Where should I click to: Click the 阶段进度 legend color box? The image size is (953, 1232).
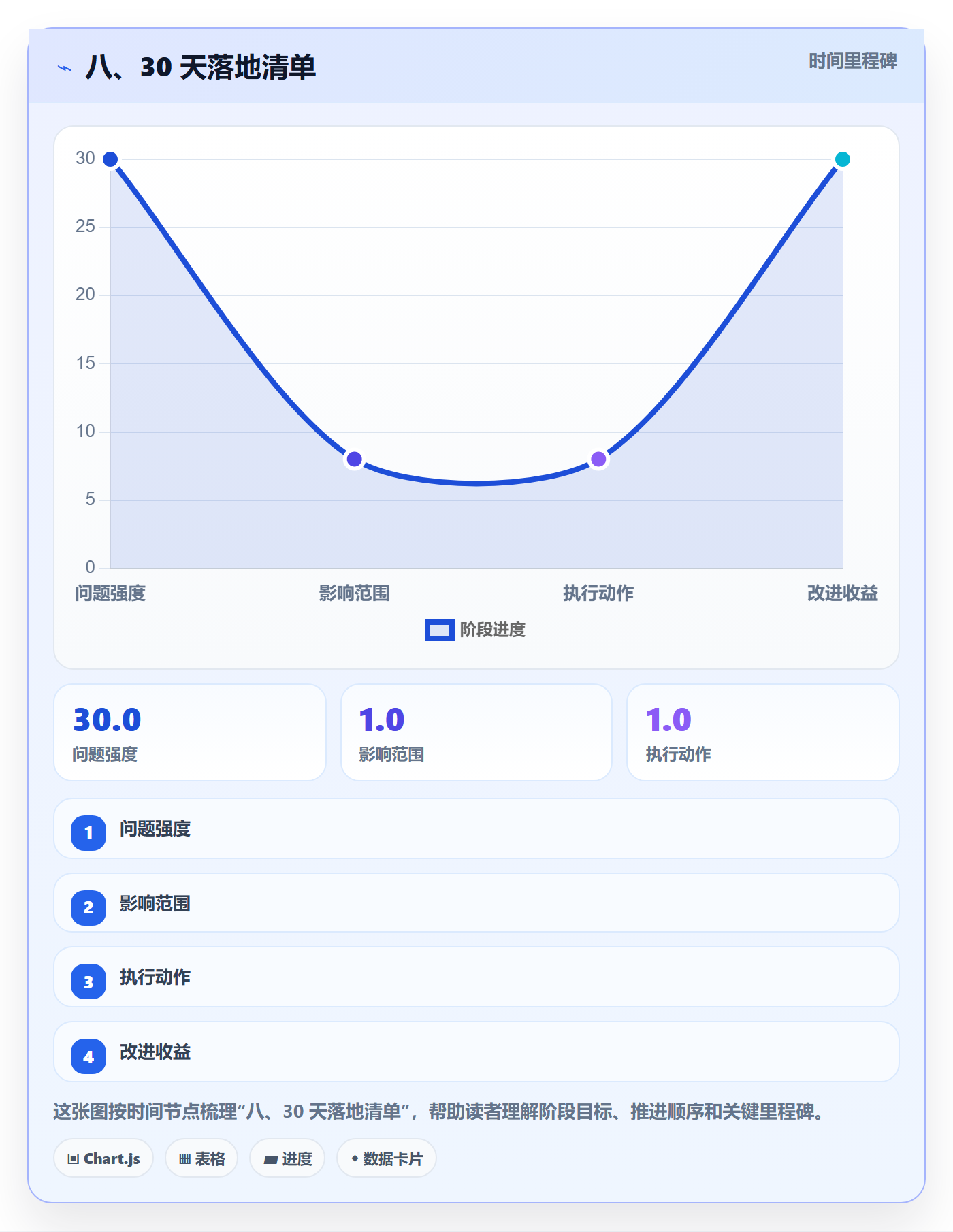click(439, 630)
